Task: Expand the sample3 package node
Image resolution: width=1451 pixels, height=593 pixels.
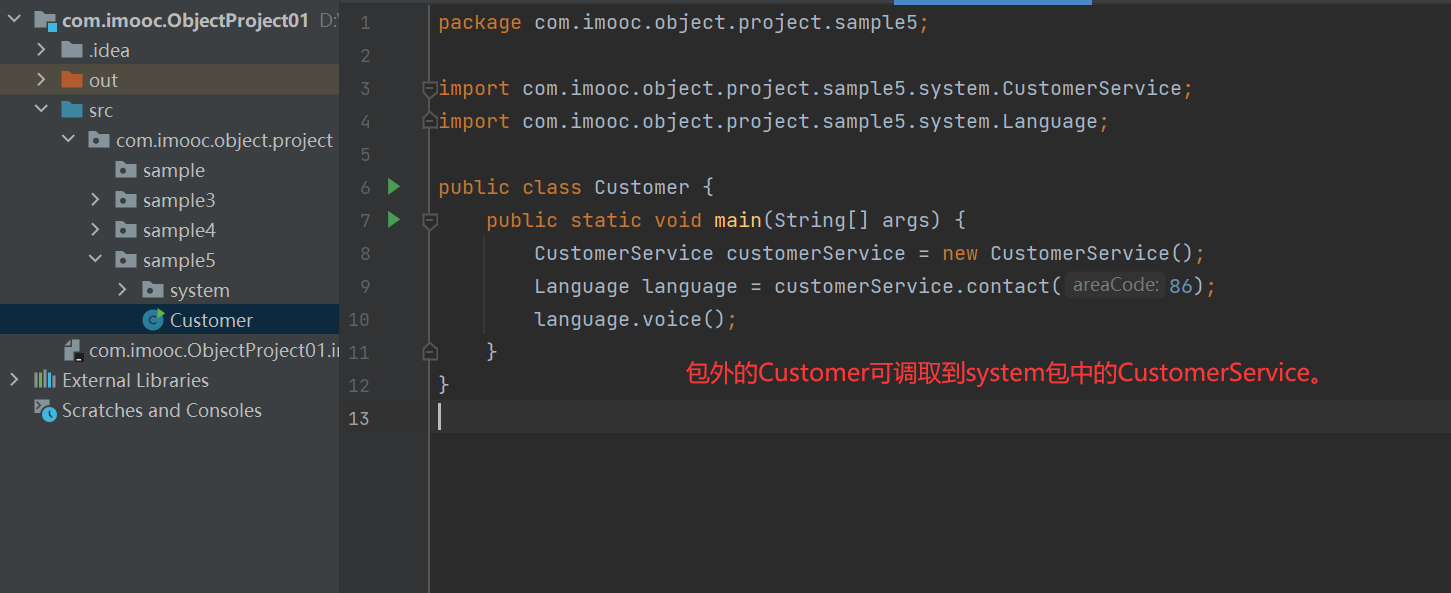Action: point(95,200)
